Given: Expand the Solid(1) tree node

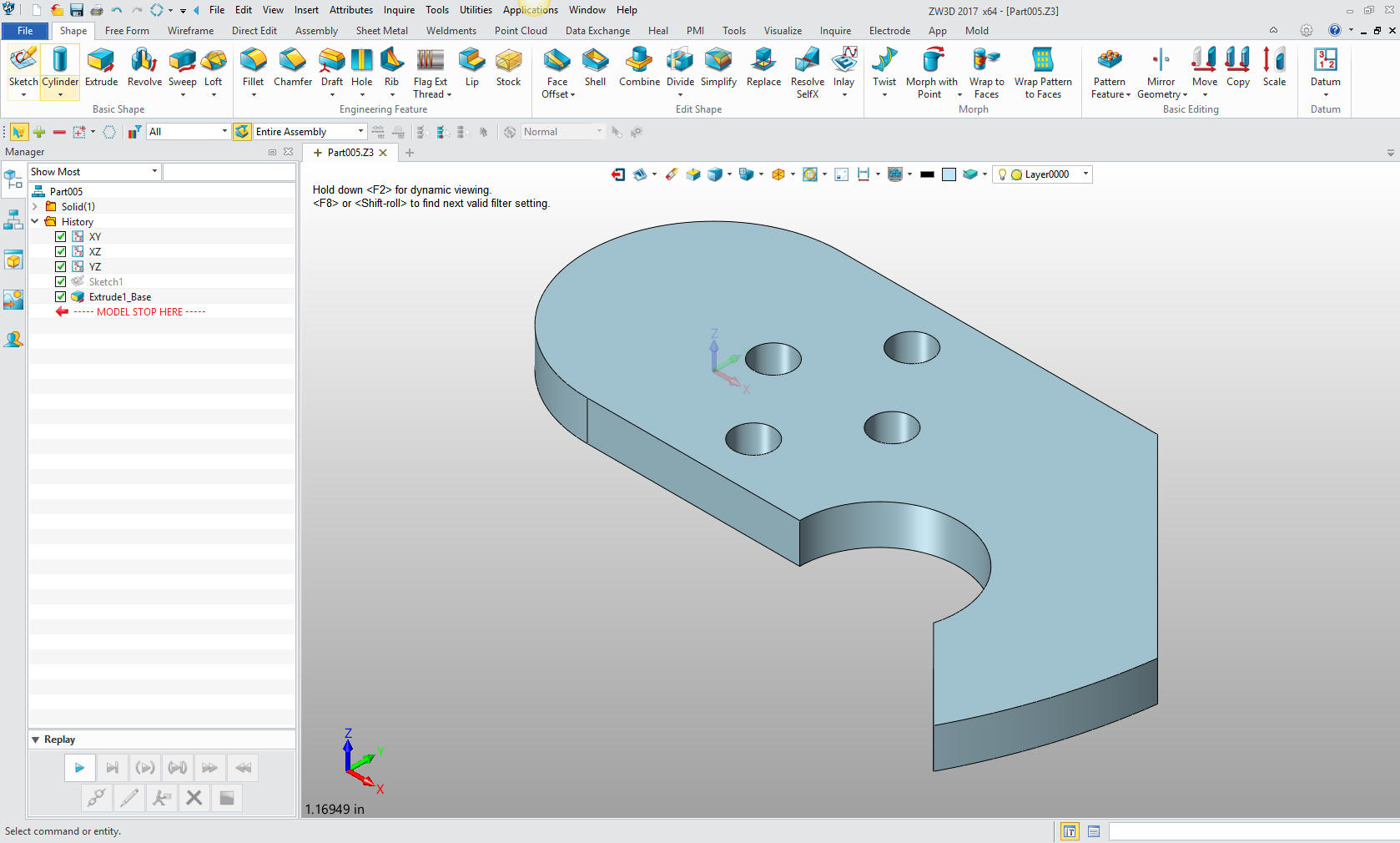Looking at the screenshot, I should [x=35, y=207].
